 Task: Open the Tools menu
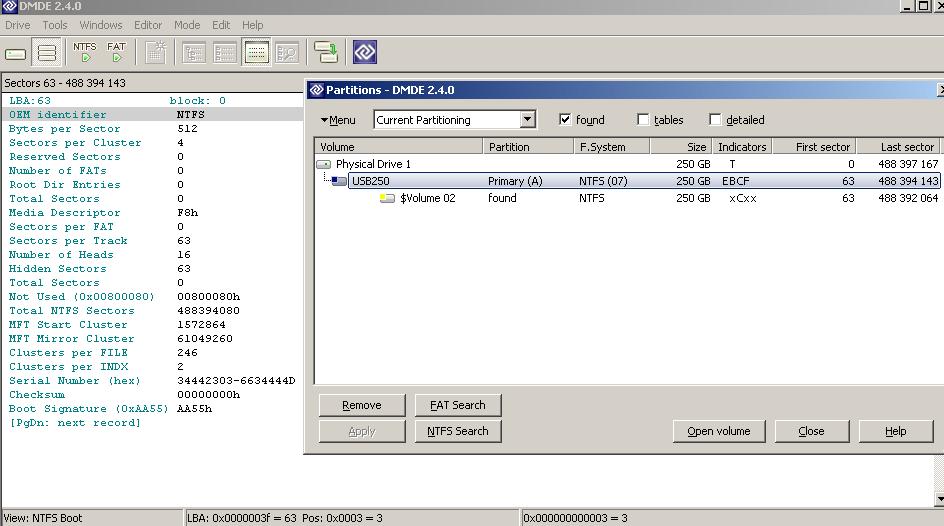pos(55,25)
